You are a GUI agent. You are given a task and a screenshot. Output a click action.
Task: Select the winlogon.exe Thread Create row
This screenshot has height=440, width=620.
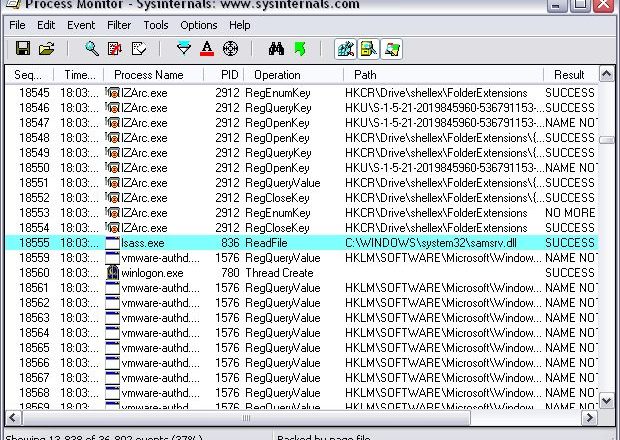click(302, 273)
